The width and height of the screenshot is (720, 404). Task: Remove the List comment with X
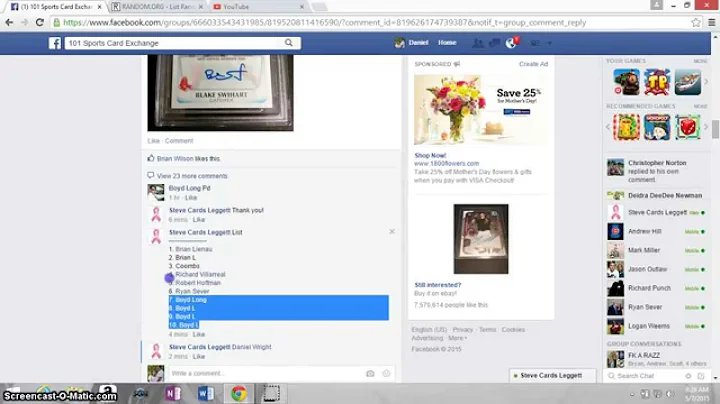[x=392, y=231]
